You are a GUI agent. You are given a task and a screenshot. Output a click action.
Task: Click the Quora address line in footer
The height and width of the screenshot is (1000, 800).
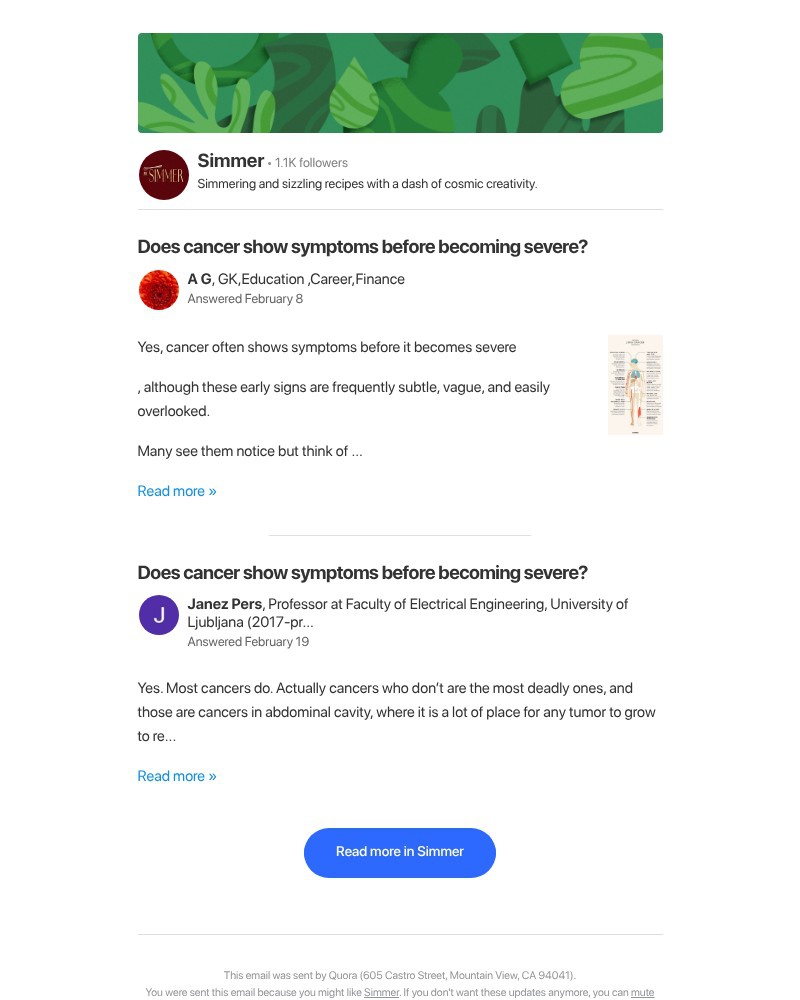click(x=400, y=974)
